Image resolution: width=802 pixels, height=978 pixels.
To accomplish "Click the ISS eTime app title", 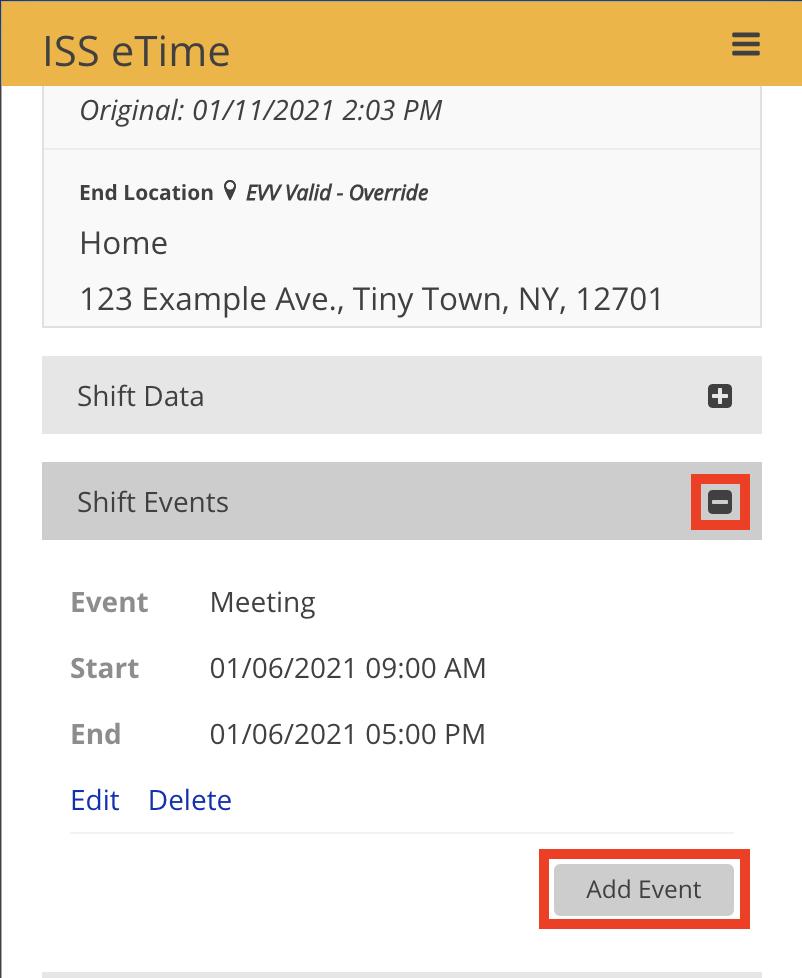I will tap(136, 51).
